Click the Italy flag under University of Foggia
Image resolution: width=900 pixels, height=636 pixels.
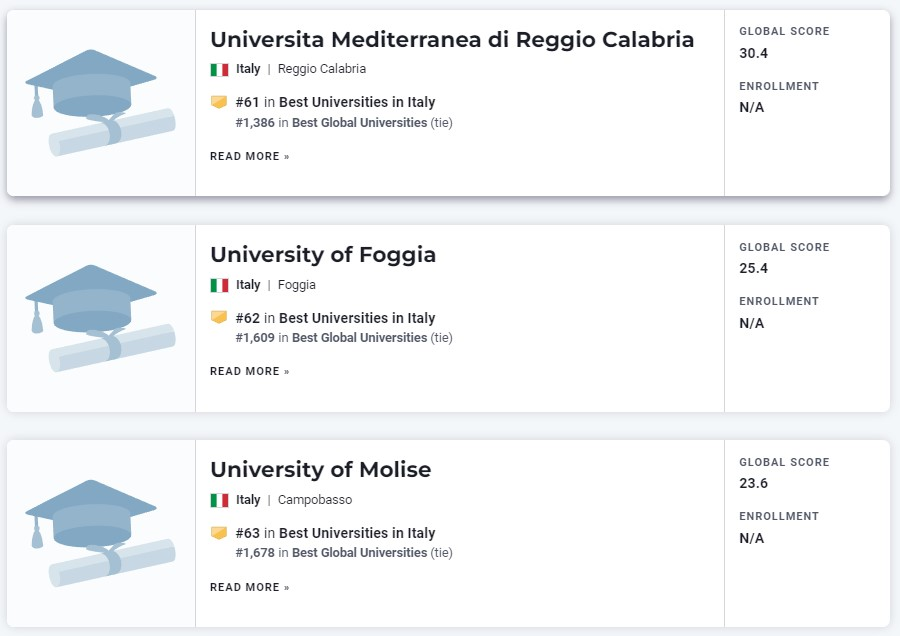point(219,285)
